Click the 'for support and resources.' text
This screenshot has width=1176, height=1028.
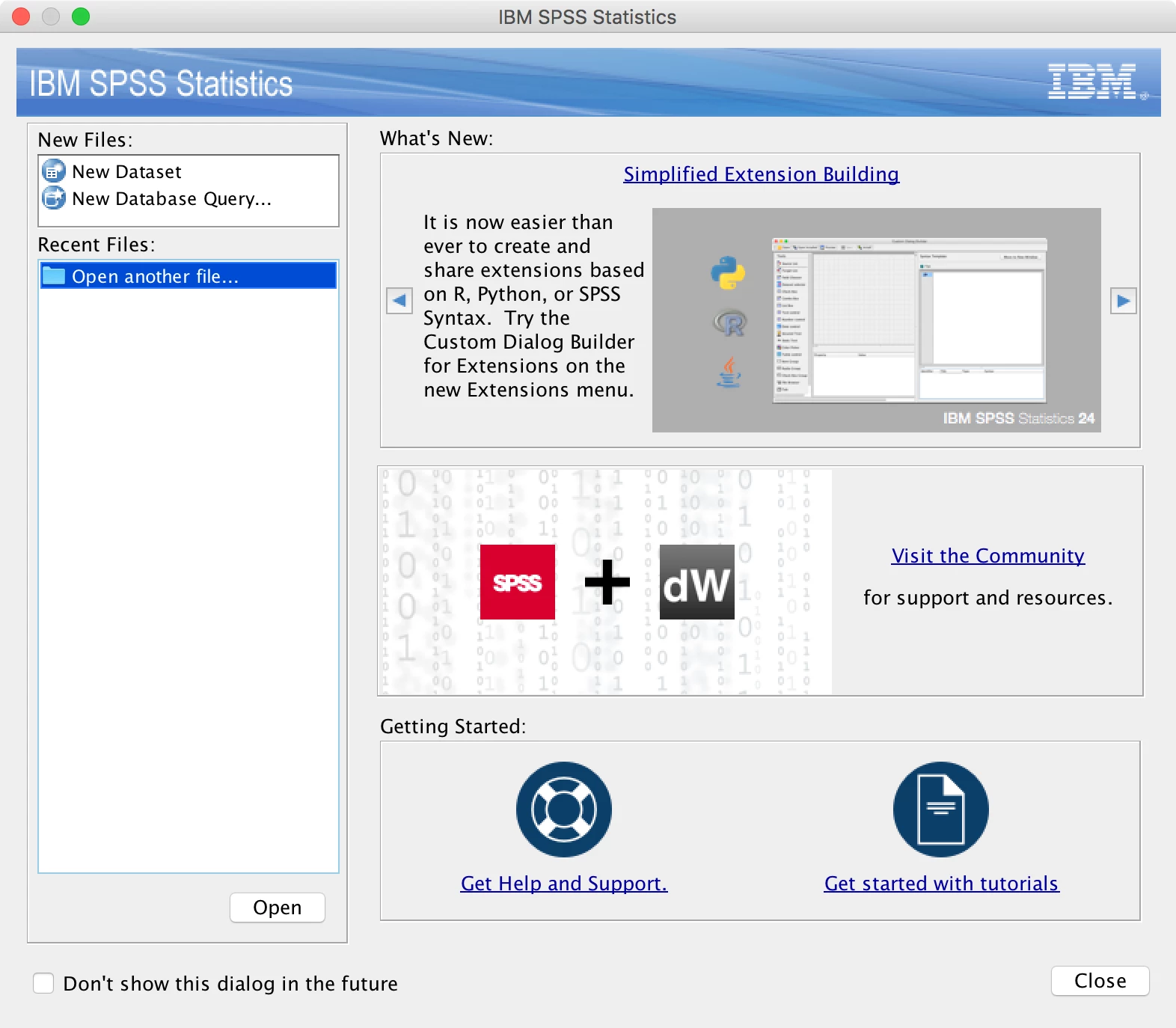(x=988, y=598)
